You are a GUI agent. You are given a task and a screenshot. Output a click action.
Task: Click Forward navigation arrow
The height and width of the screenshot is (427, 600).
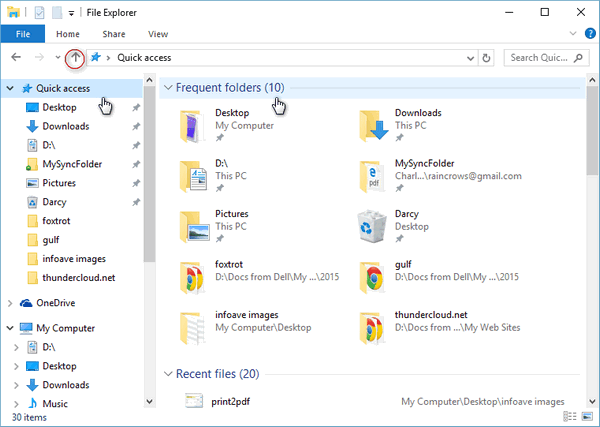pyautogui.click(x=39, y=57)
